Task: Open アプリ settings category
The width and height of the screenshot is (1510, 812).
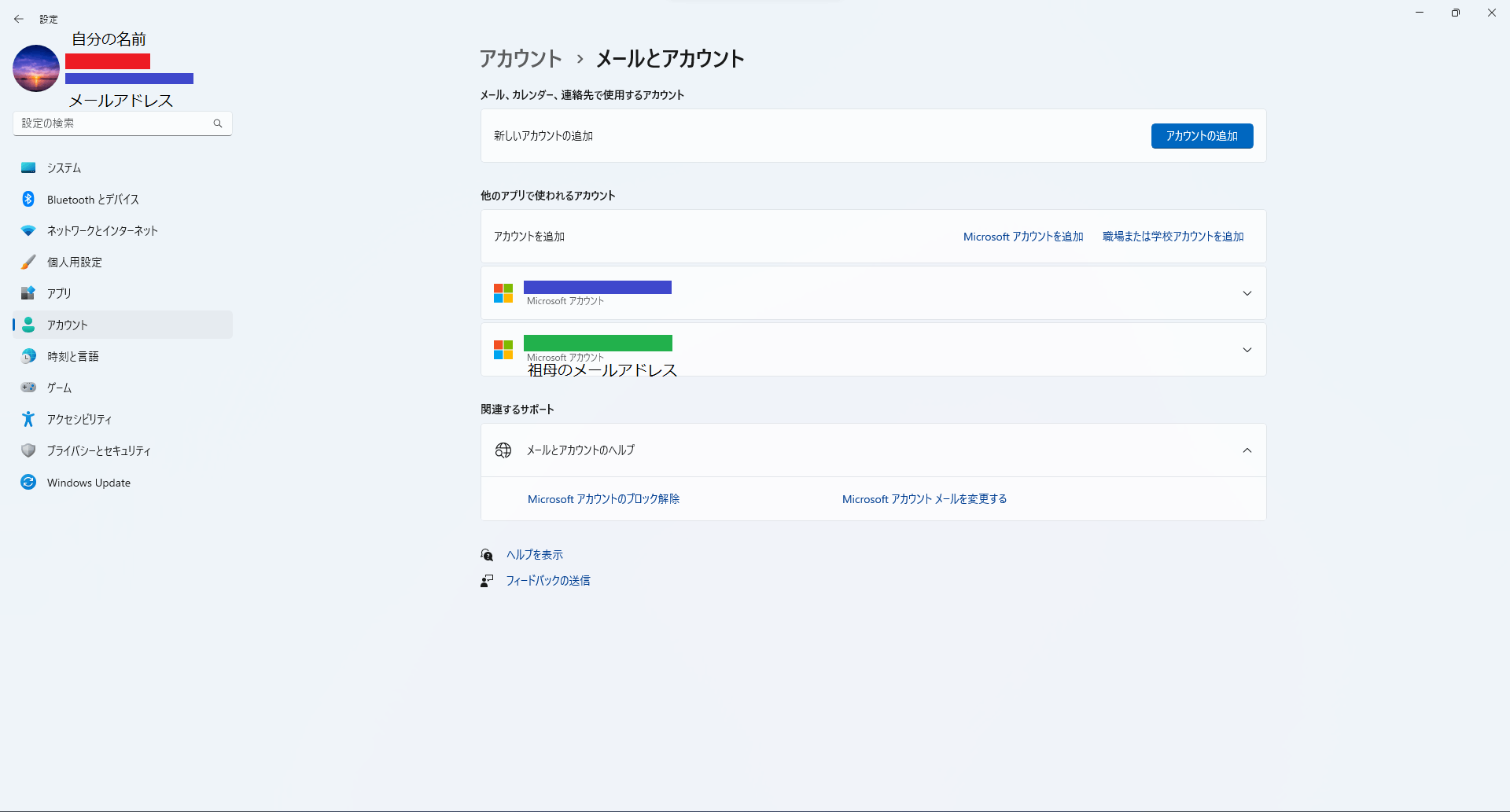Action: click(x=123, y=293)
